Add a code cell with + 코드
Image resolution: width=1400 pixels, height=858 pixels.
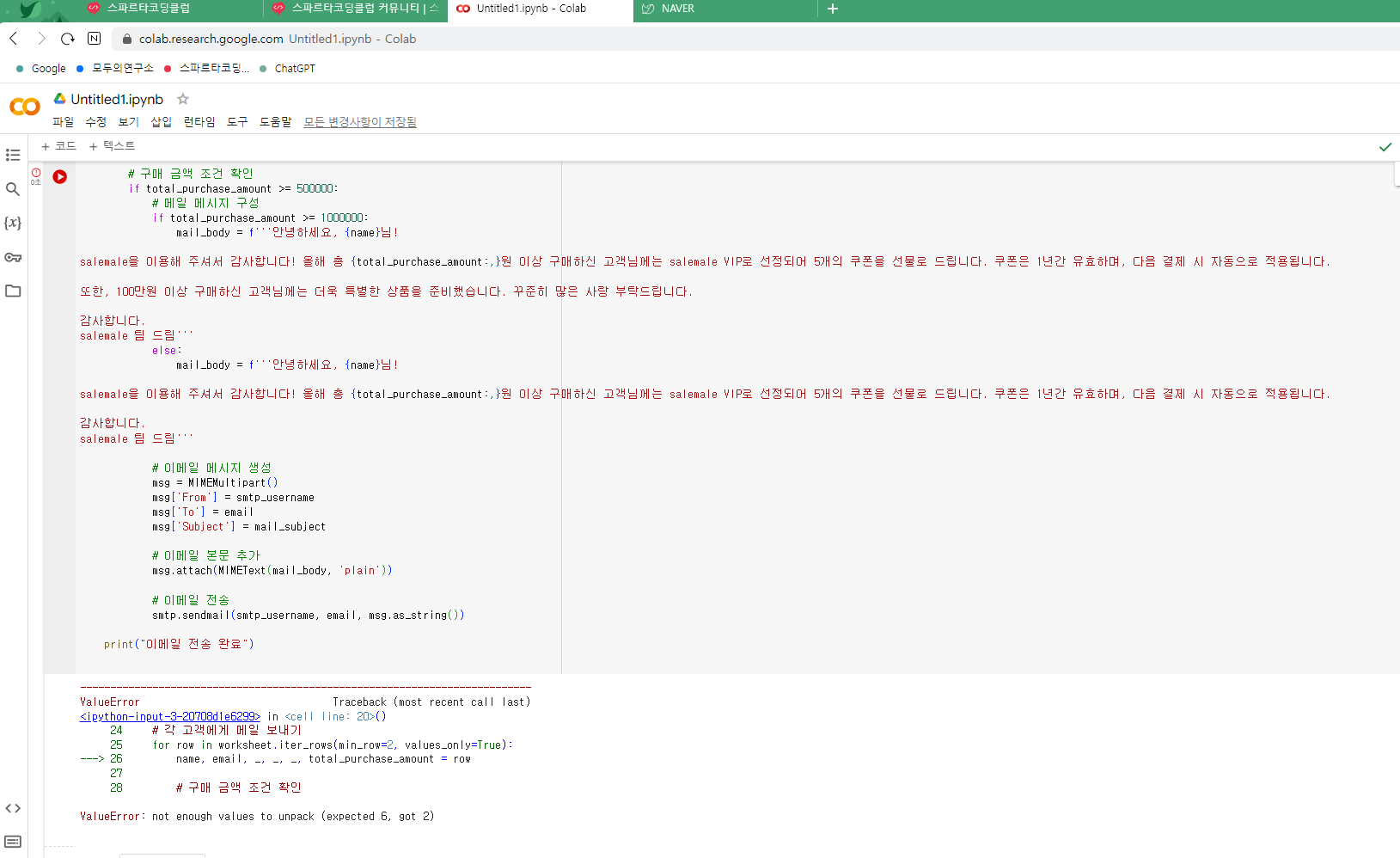pyautogui.click(x=58, y=146)
